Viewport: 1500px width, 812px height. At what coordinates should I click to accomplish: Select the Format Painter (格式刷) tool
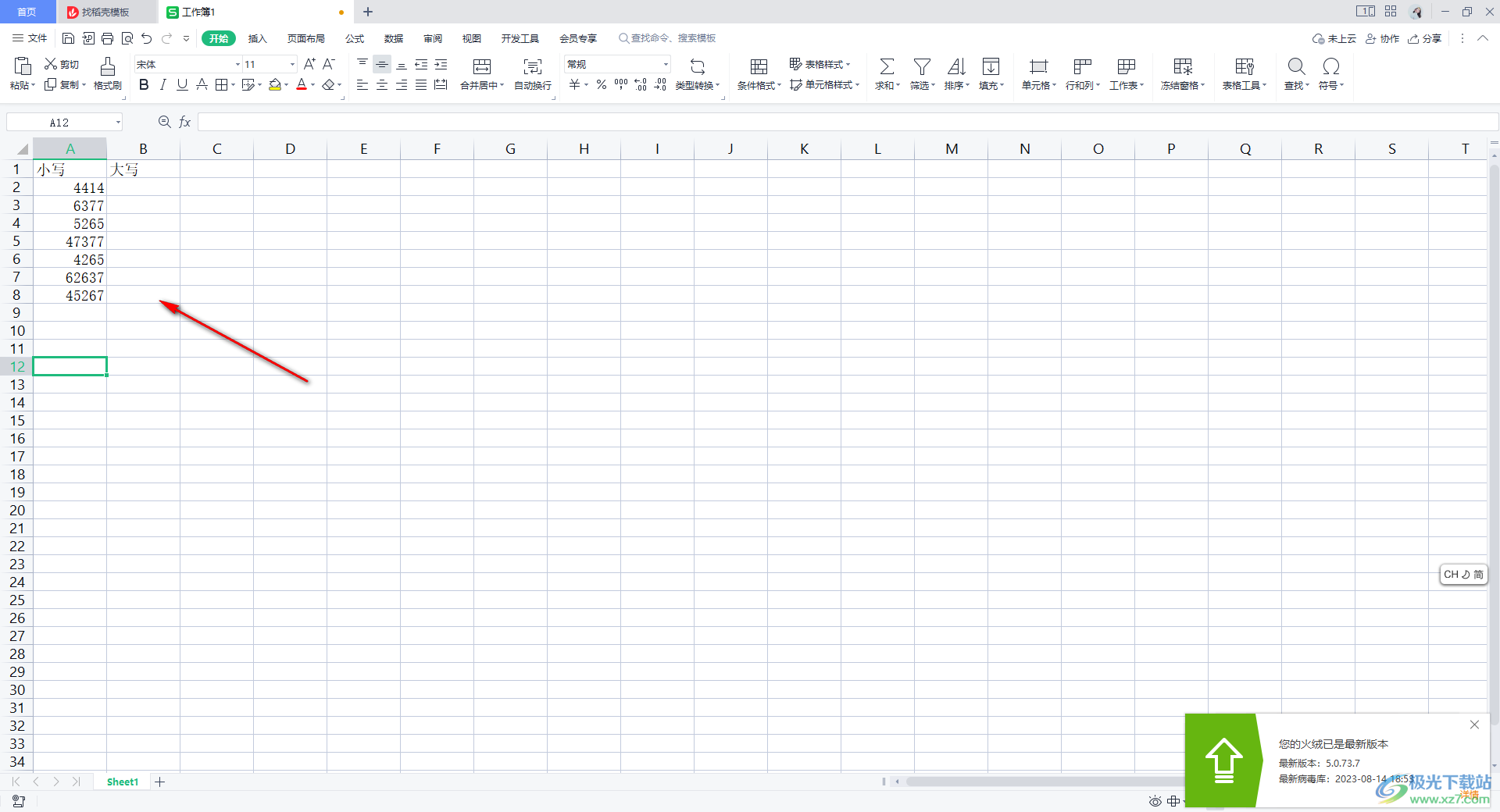(108, 73)
